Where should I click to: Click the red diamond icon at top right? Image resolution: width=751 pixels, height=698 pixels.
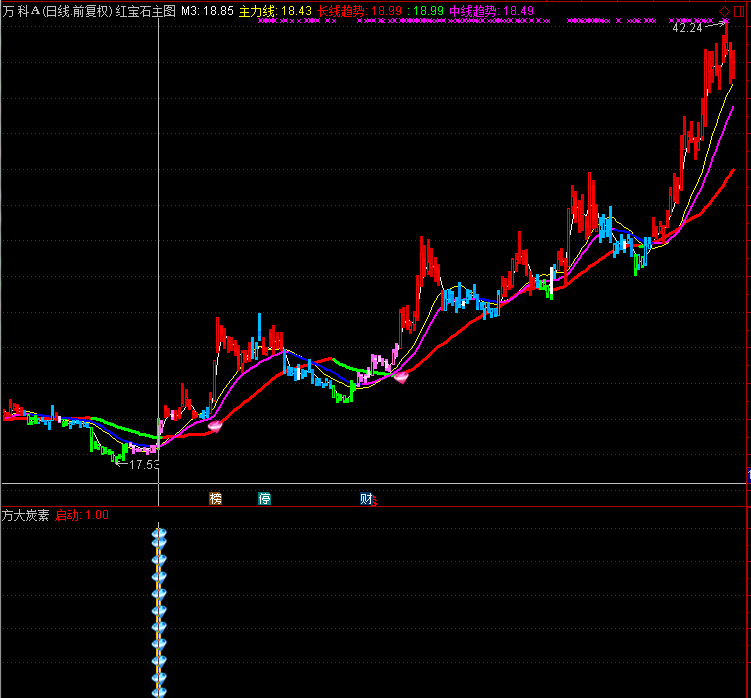(x=724, y=11)
